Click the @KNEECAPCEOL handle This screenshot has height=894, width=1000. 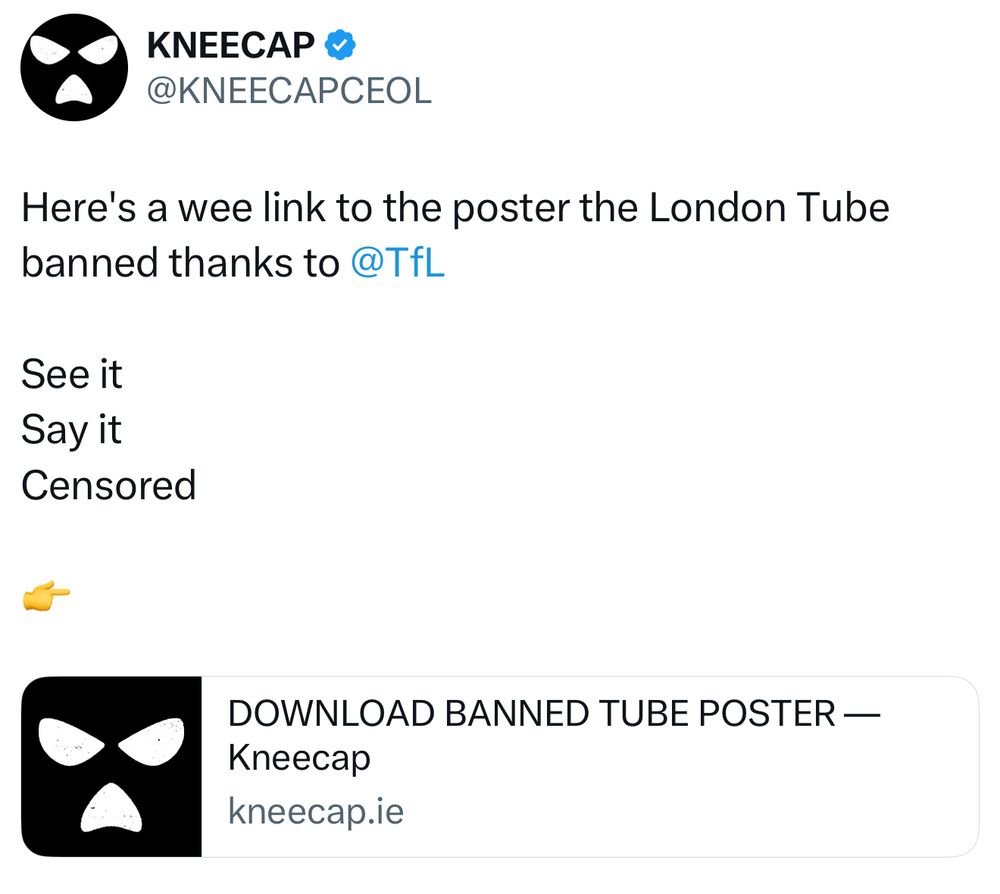pyautogui.click(x=289, y=92)
